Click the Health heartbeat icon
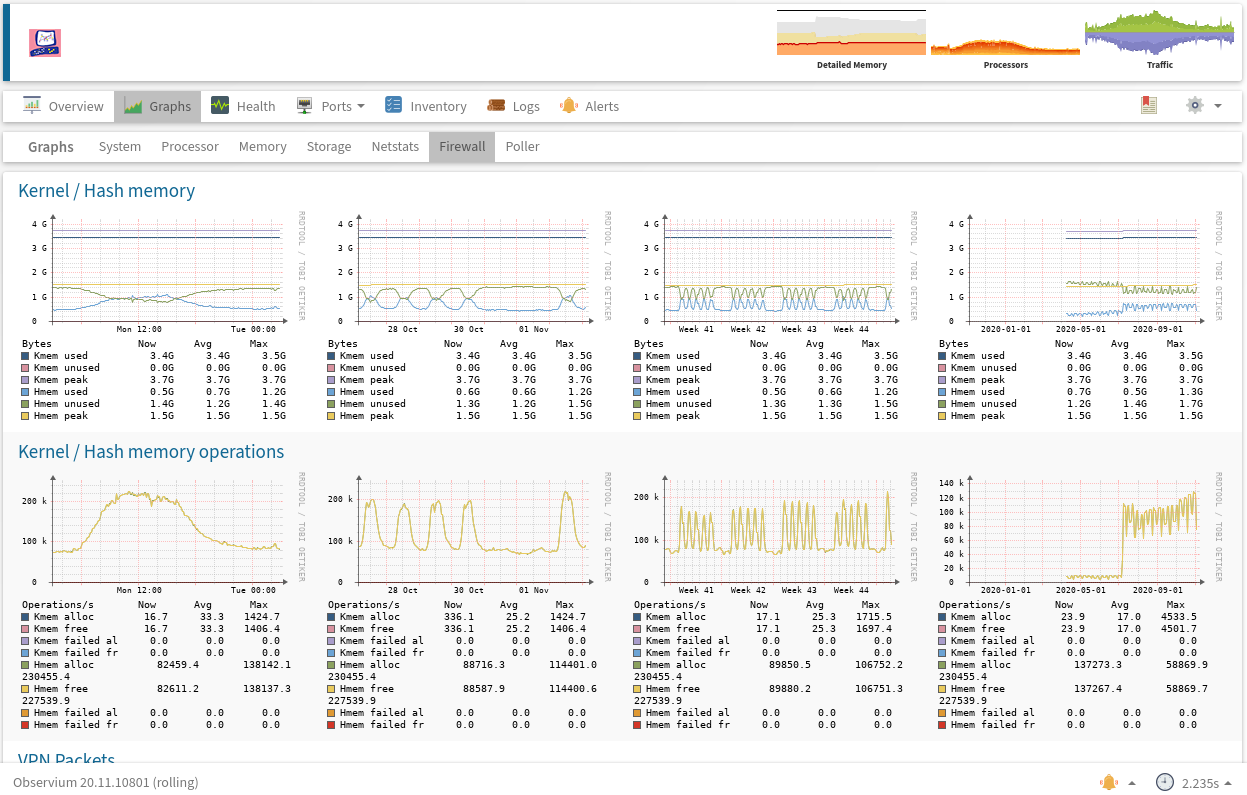The image size is (1247, 795). click(x=220, y=105)
